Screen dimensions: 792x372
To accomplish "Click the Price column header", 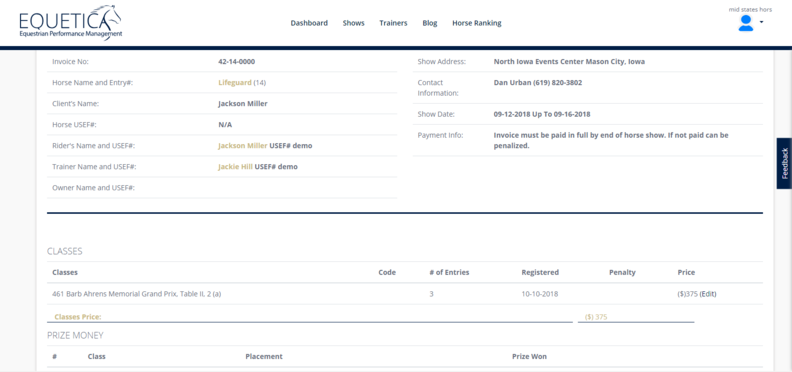I will point(686,272).
